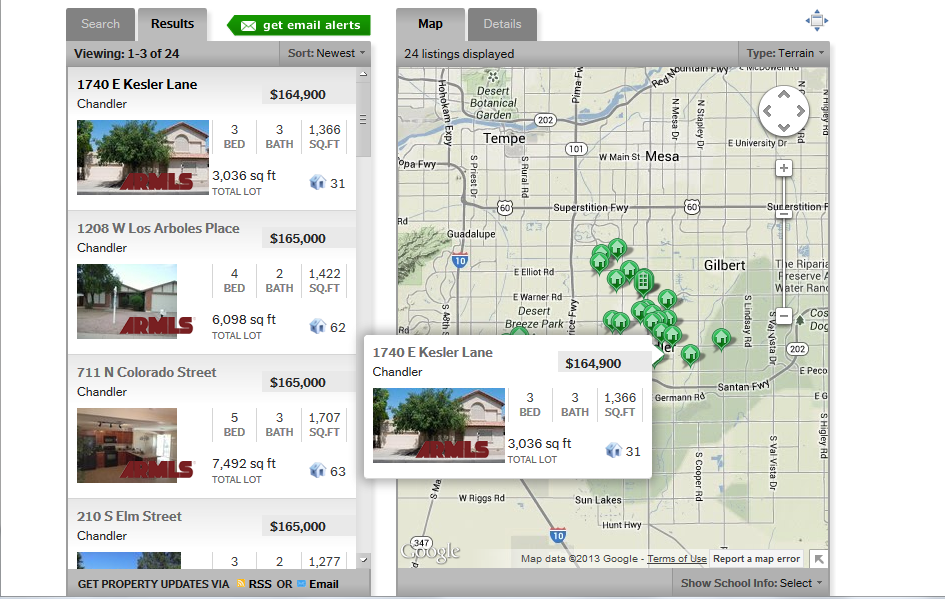Click photo count icon for 711 N Colorado Street
This screenshot has width=945, height=599.
318,471
